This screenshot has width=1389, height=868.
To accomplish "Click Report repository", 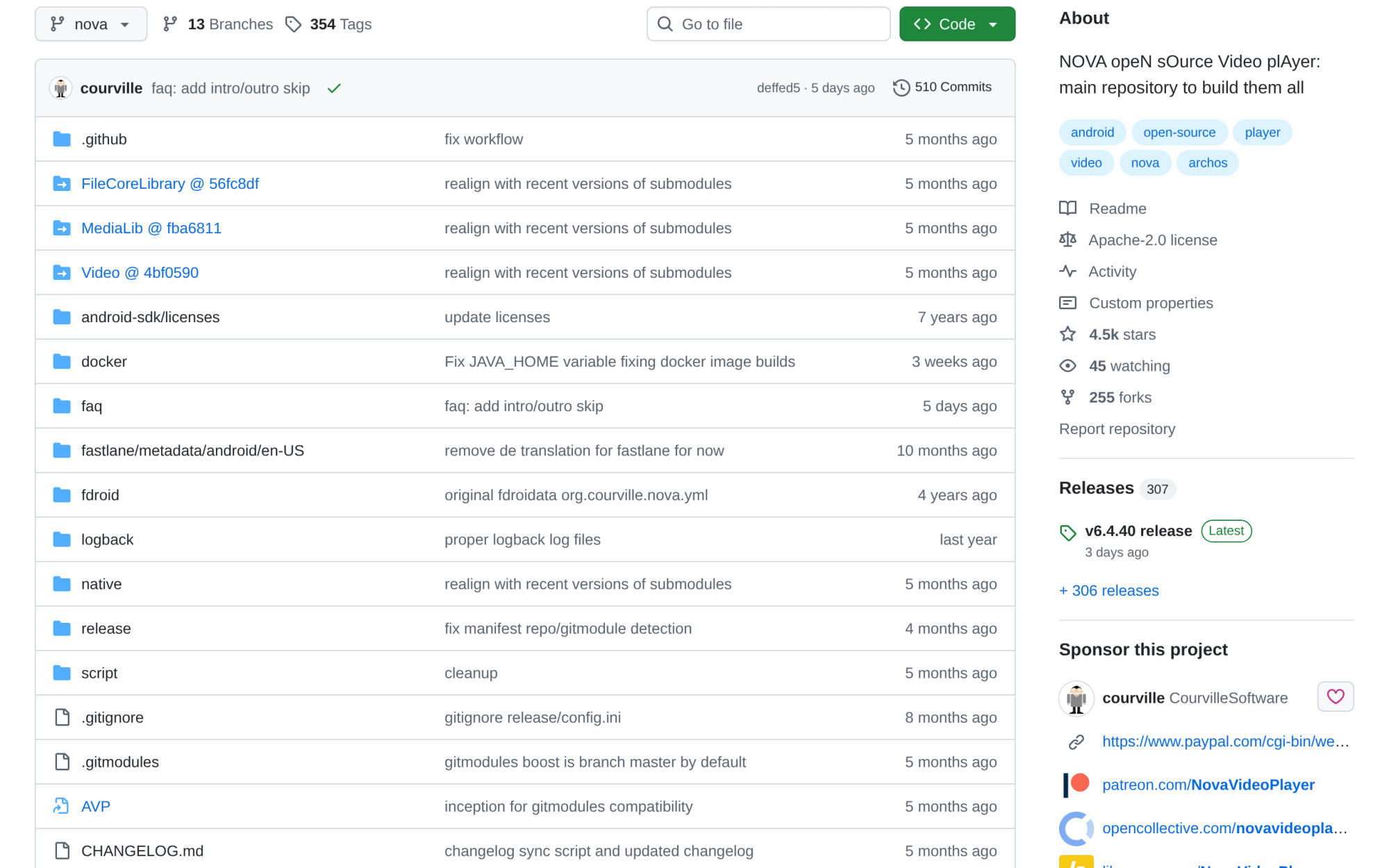I will click(1117, 429).
